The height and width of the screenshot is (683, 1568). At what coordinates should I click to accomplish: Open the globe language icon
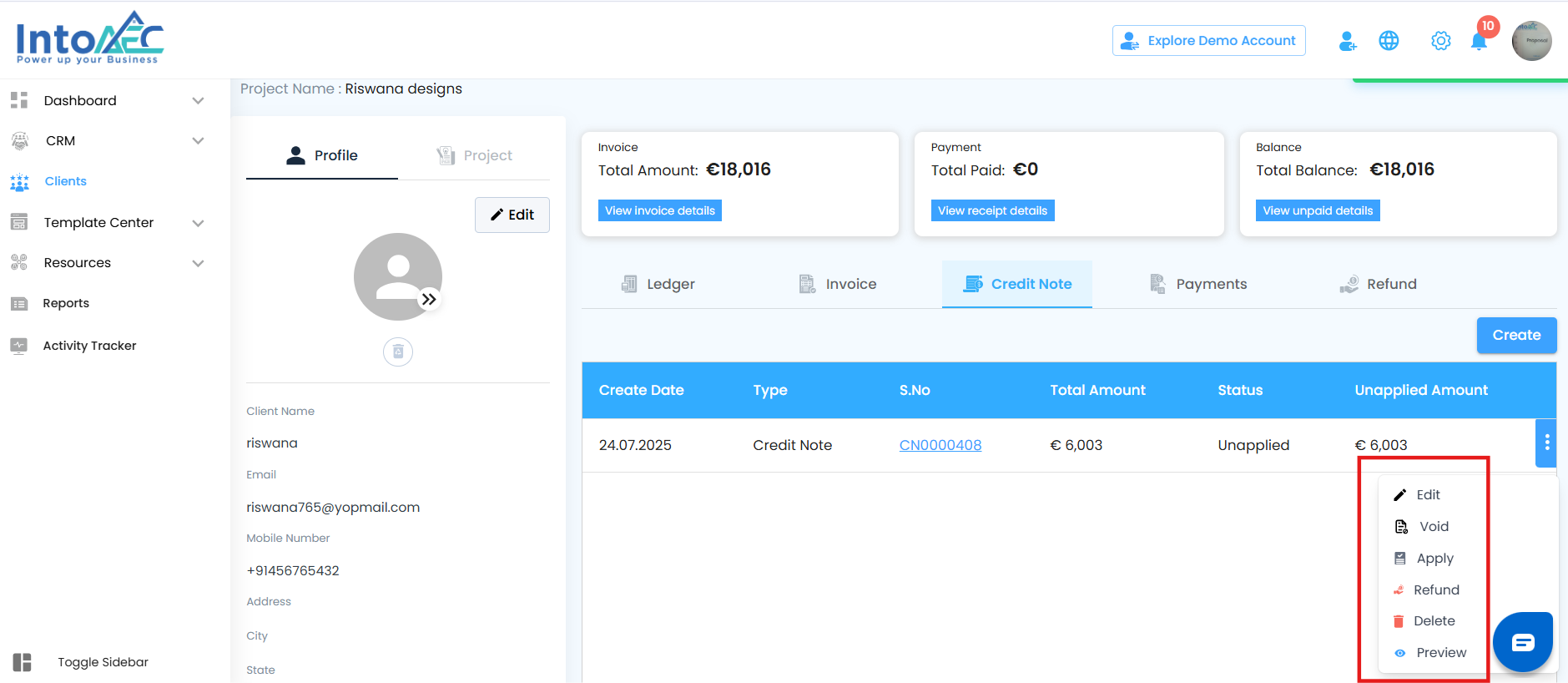(x=1389, y=41)
